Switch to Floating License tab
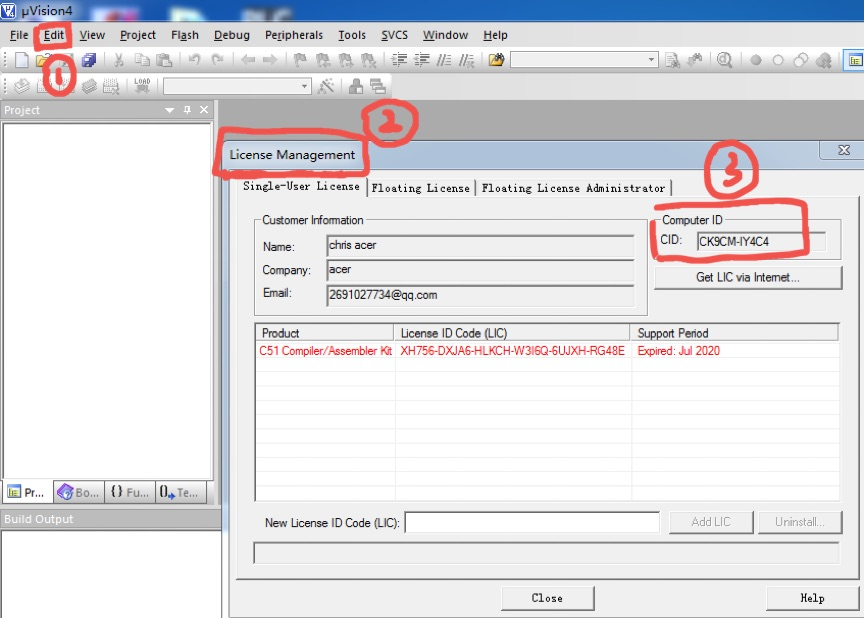Viewport: 864px width, 618px height. pyautogui.click(x=420, y=188)
